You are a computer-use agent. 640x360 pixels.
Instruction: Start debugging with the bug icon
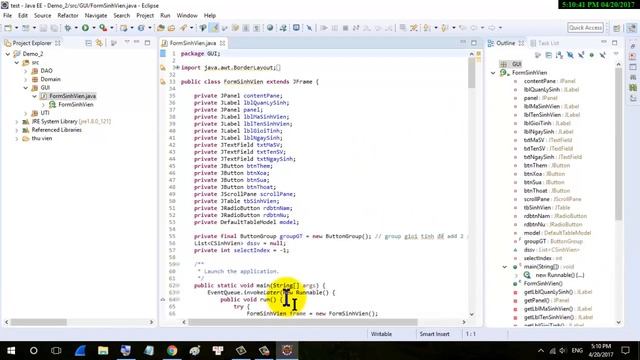(x=68, y=28)
